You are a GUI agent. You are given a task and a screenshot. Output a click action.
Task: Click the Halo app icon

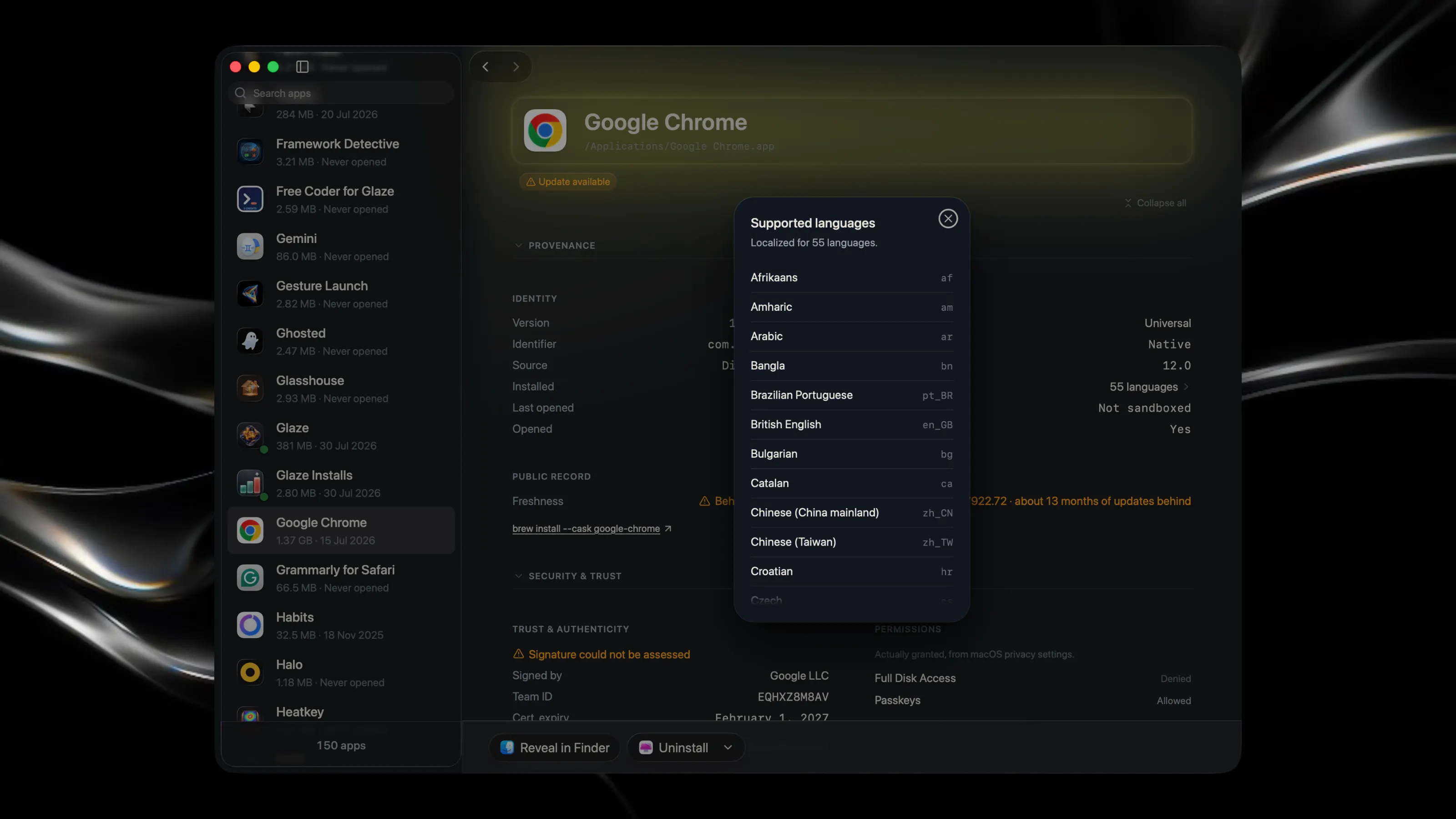[250, 672]
